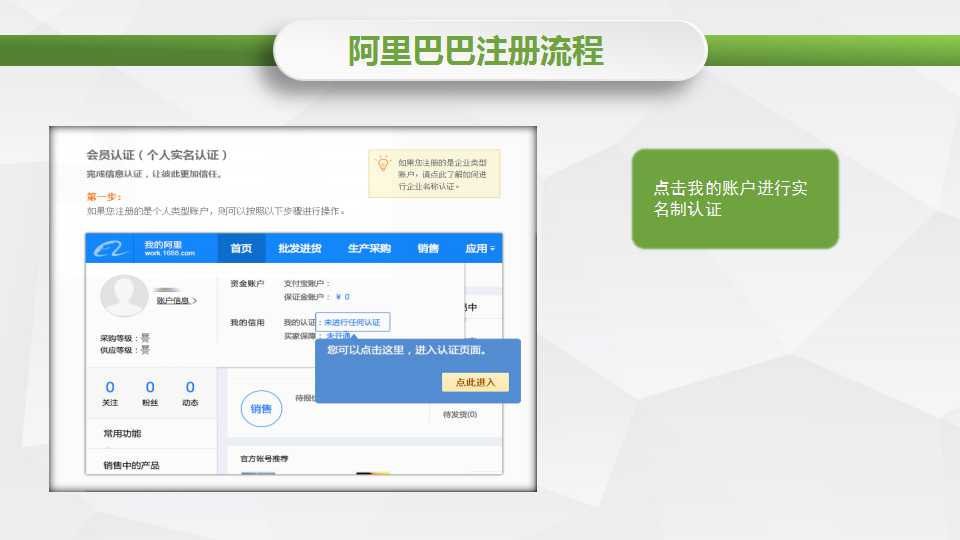Expand 账户信息 account info arrow

(177, 300)
